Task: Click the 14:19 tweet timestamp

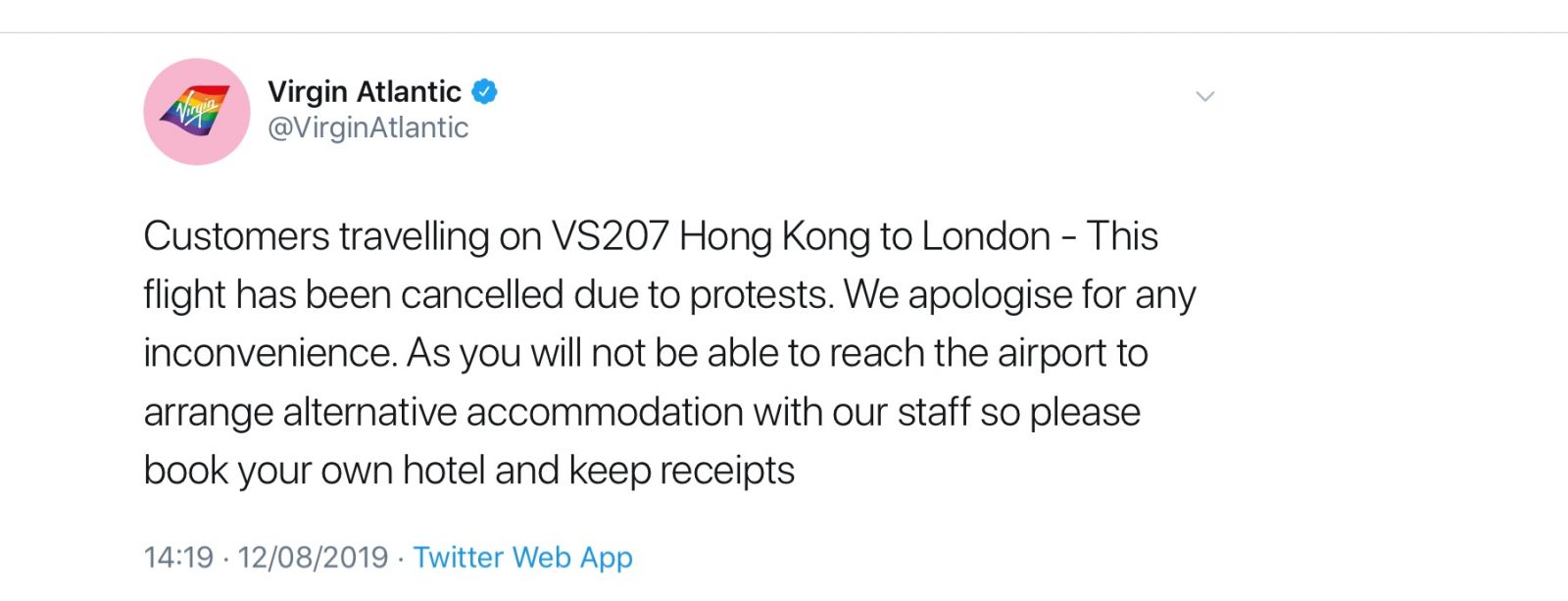Action: pyautogui.click(x=177, y=557)
